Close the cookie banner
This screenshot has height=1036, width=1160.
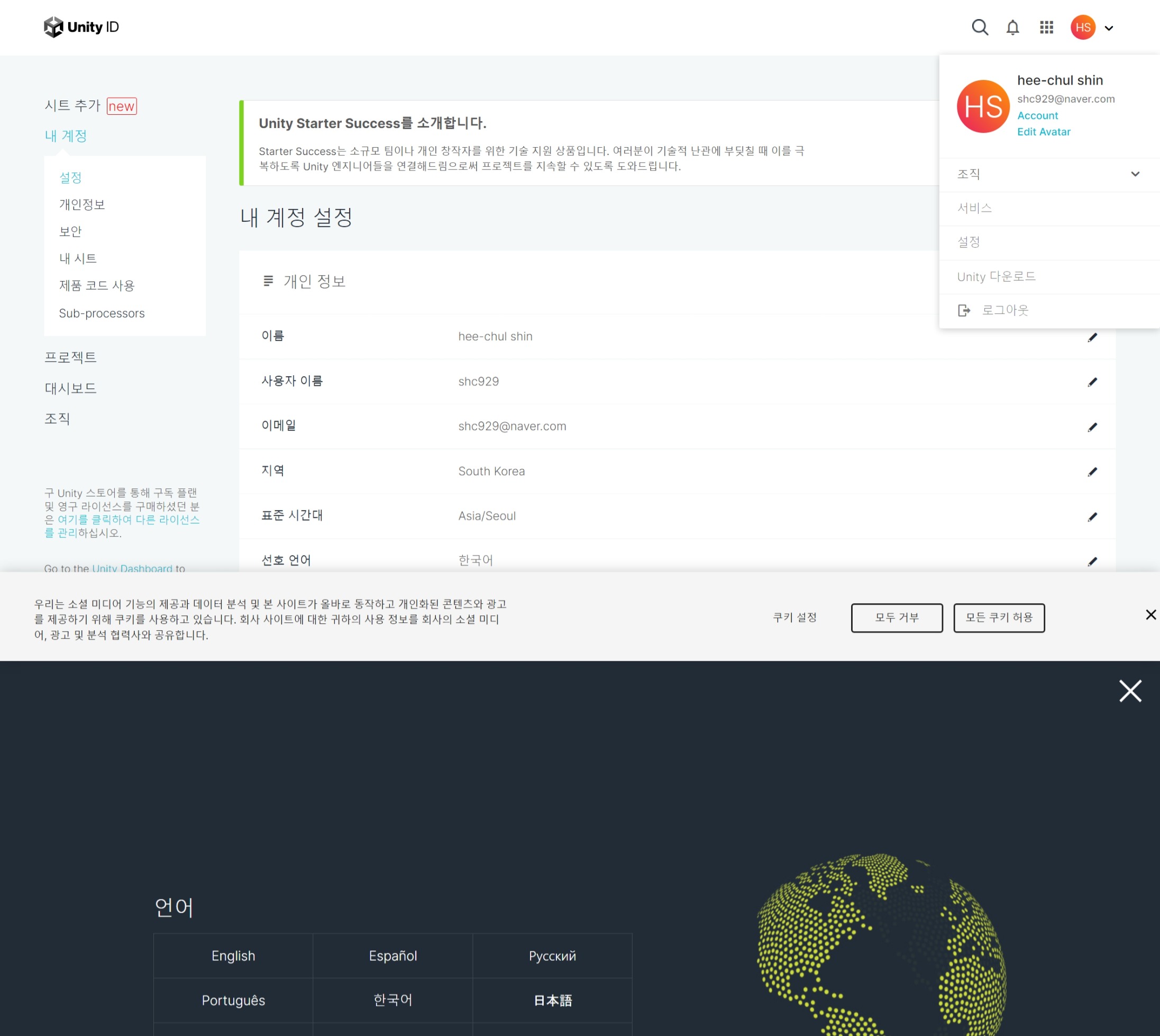(x=1150, y=615)
